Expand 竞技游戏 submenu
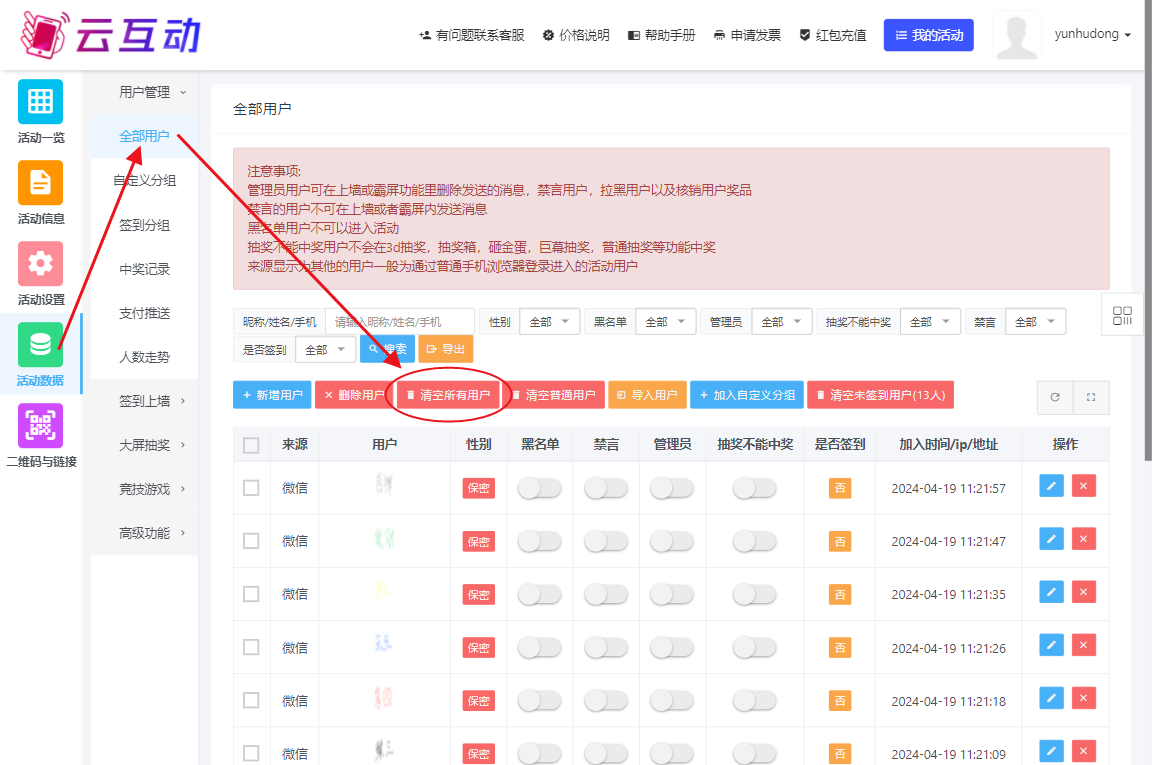The height and width of the screenshot is (765, 1152). tap(145, 489)
